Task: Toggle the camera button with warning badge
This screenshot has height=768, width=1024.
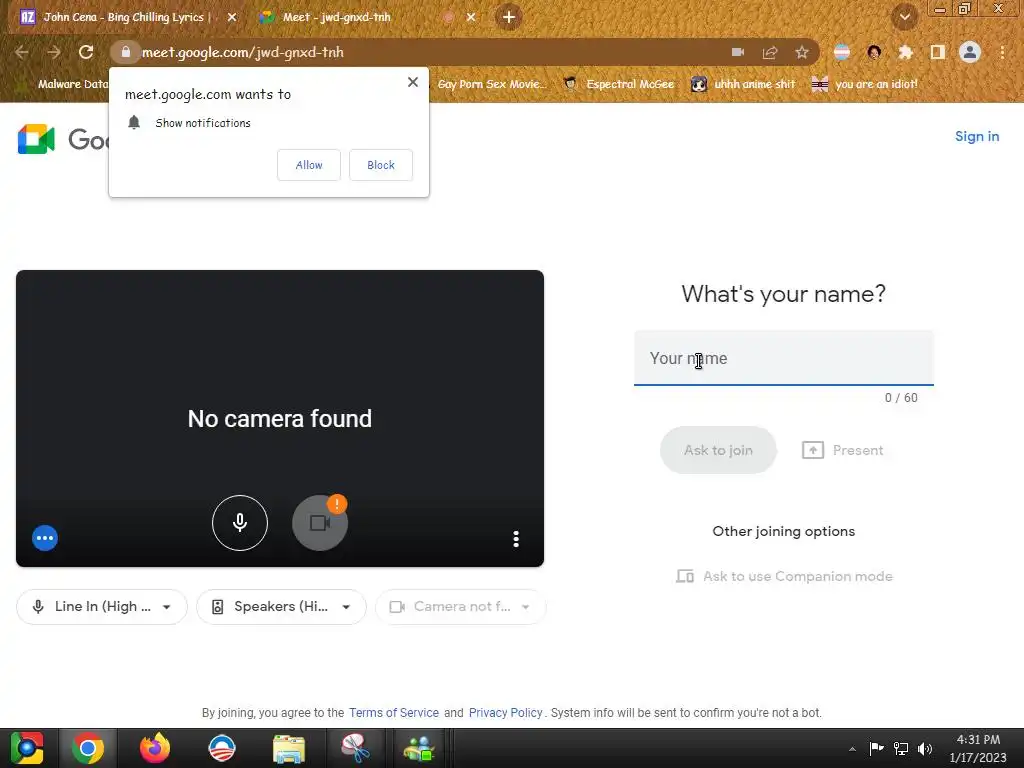Action: pos(320,522)
